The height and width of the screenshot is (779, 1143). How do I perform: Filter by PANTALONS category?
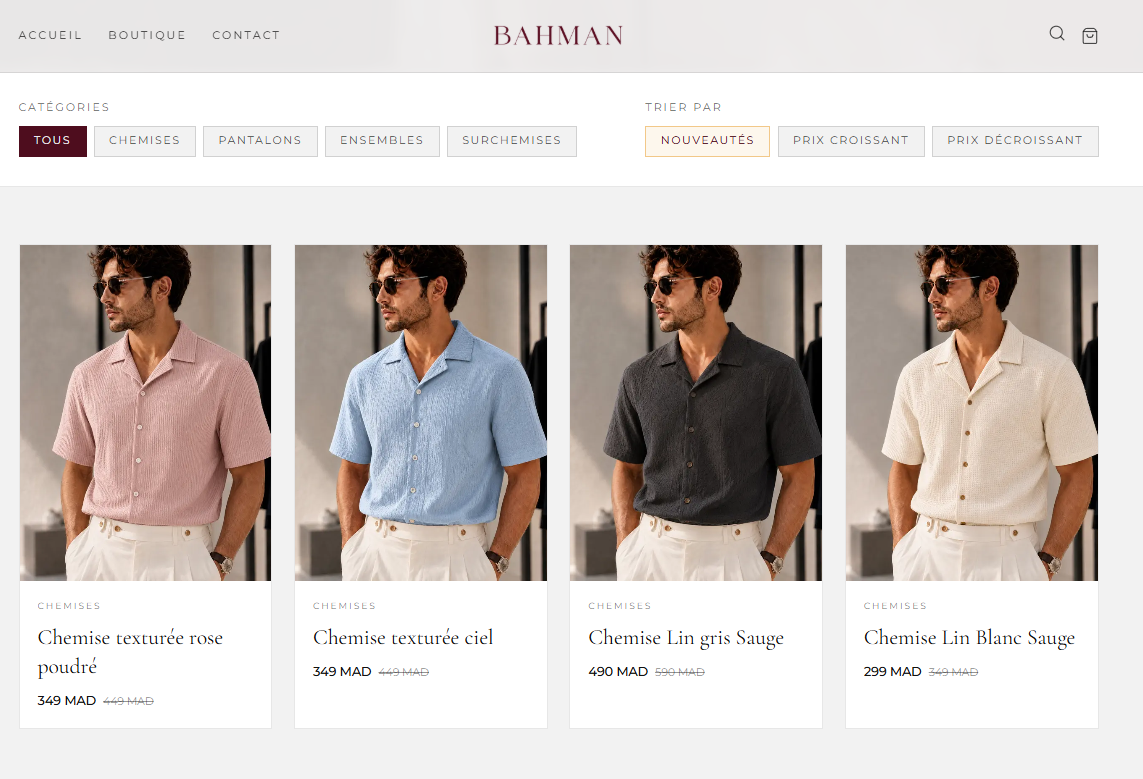(x=260, y=141)
